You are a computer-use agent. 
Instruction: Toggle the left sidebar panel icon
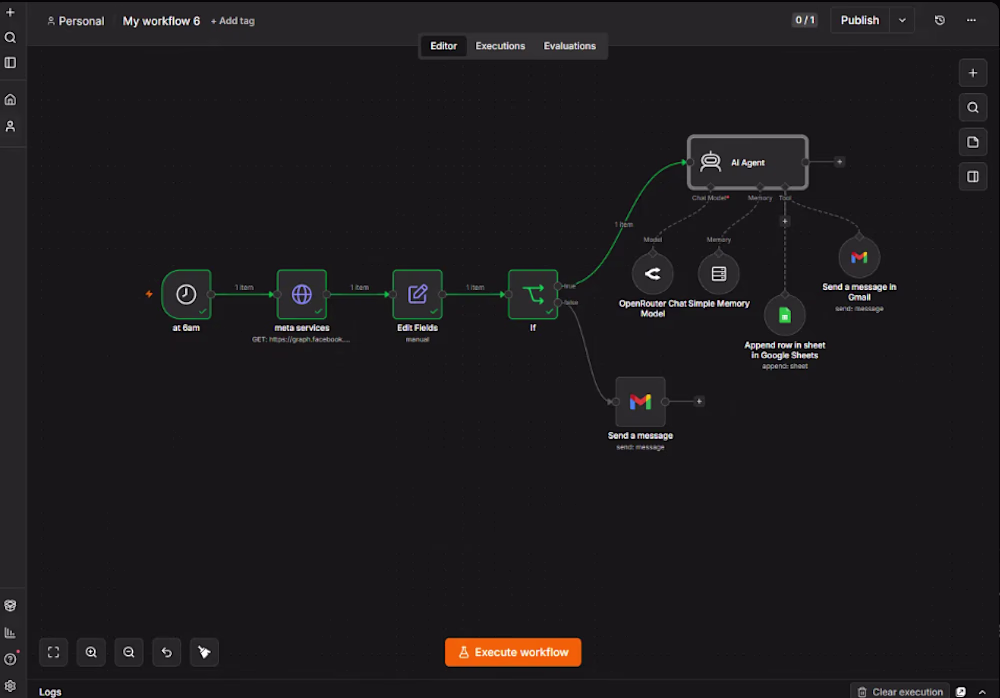10,63
